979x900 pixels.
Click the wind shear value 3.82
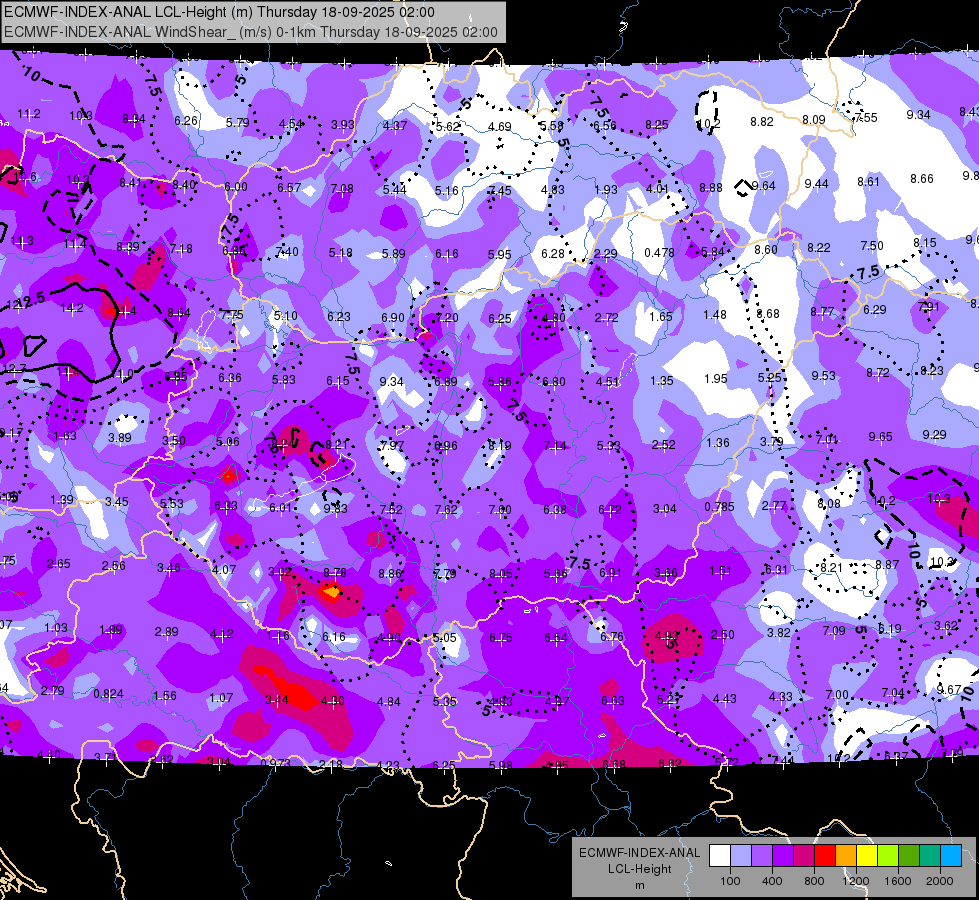point(779,632)
